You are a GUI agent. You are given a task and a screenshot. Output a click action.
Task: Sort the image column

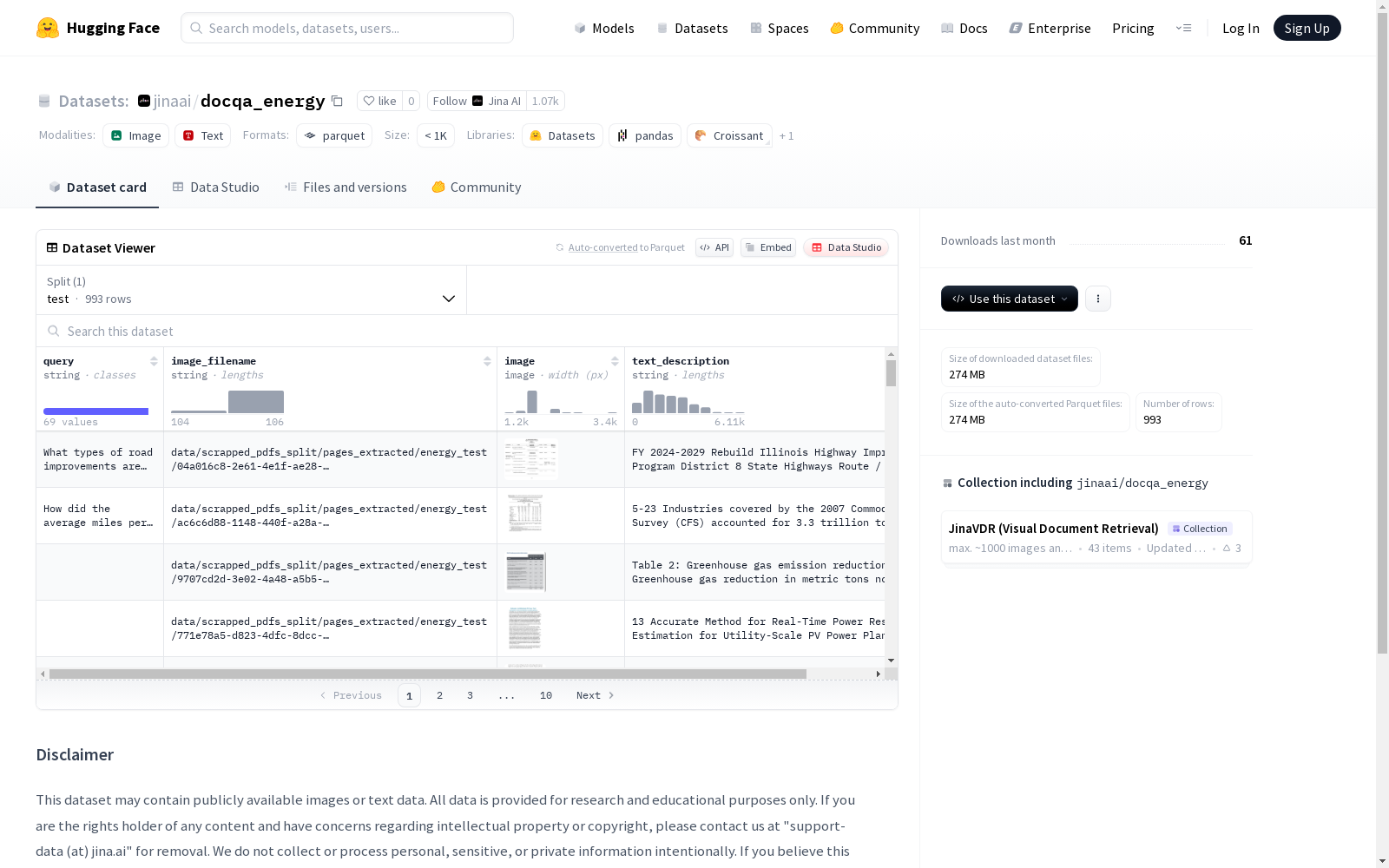(615, 361)
